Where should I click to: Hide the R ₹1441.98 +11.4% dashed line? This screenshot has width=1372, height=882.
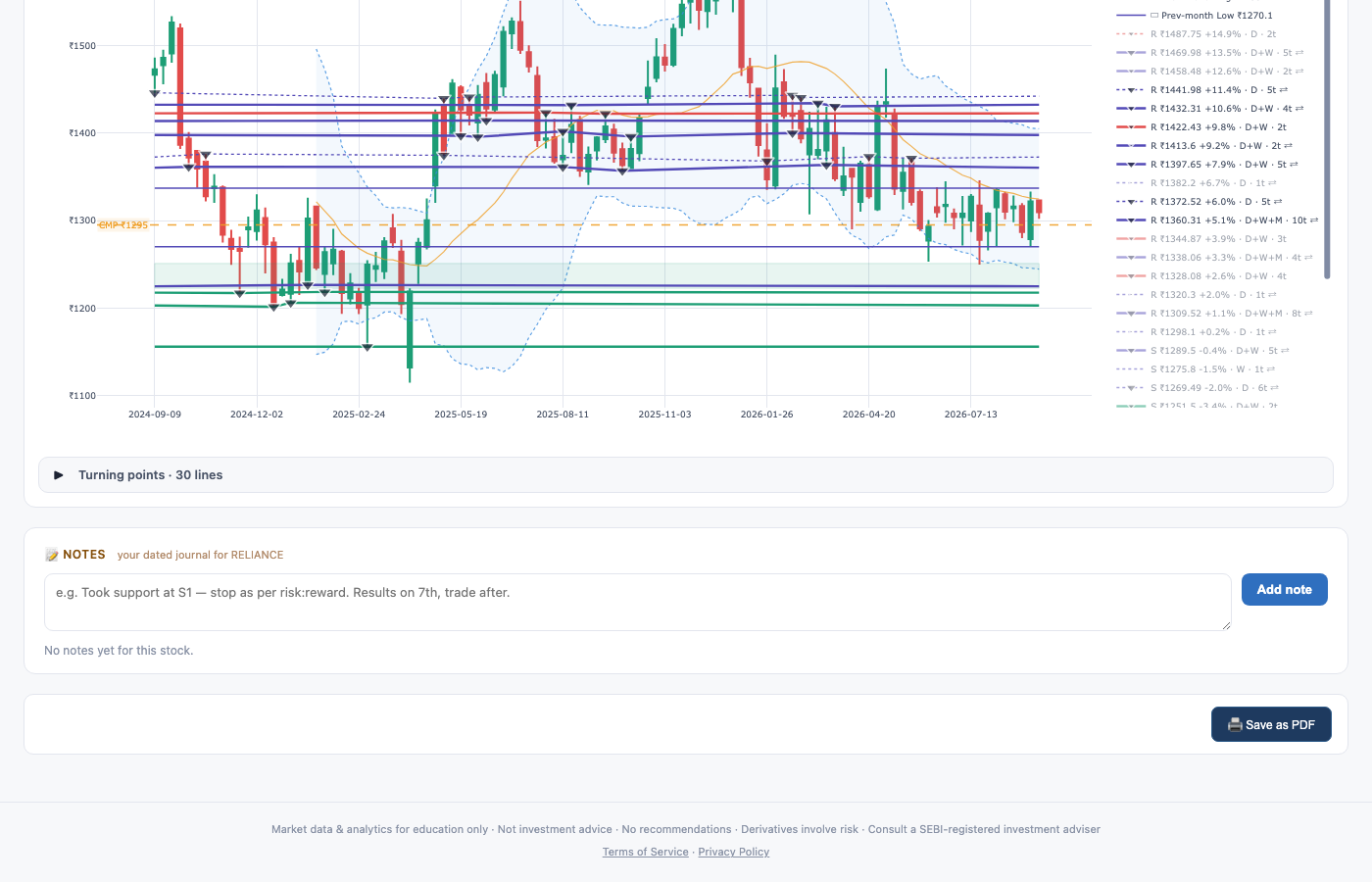[1202, 90]
